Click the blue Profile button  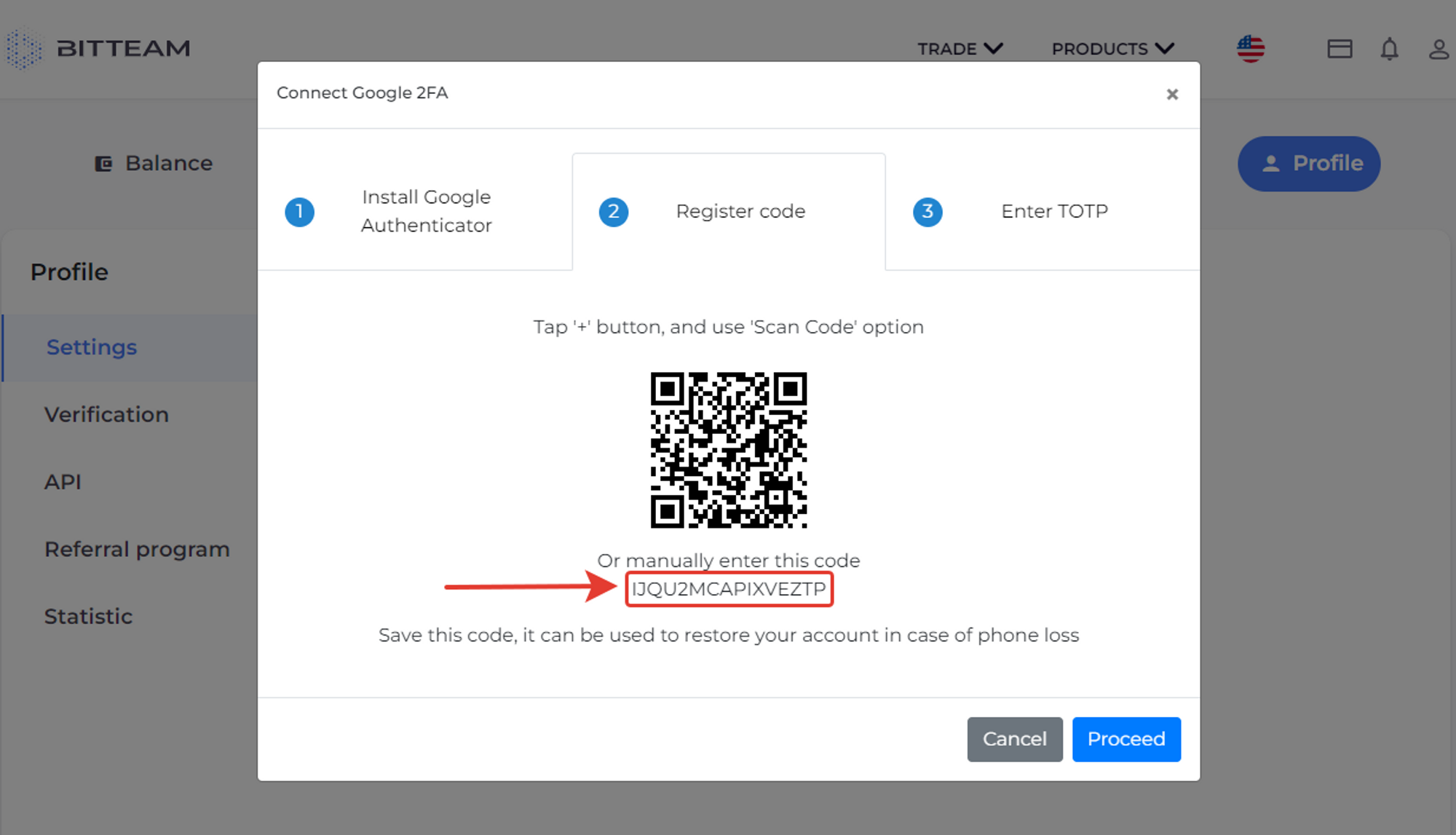[x=1308, y=163]
